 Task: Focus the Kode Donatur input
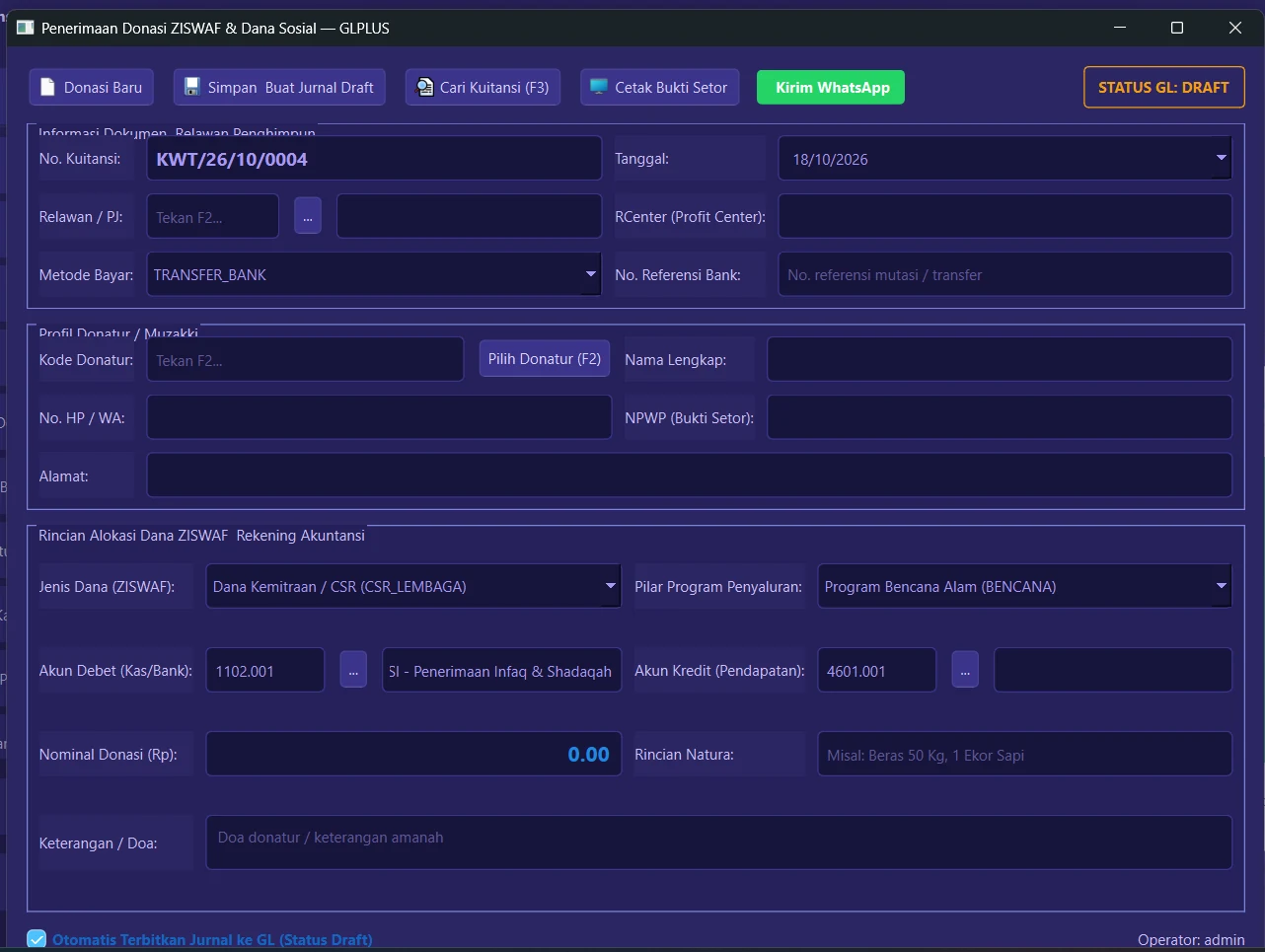coord(305,359)
